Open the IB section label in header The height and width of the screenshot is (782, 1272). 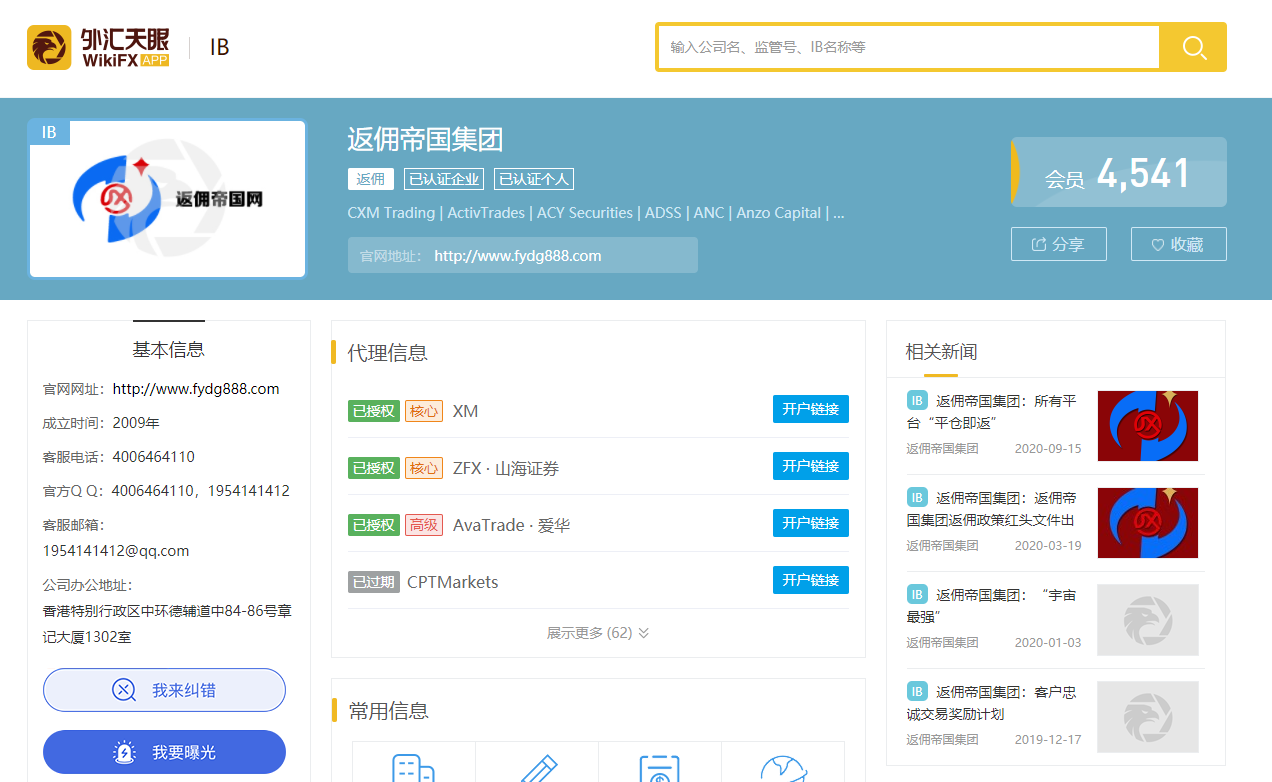point(220,47)
